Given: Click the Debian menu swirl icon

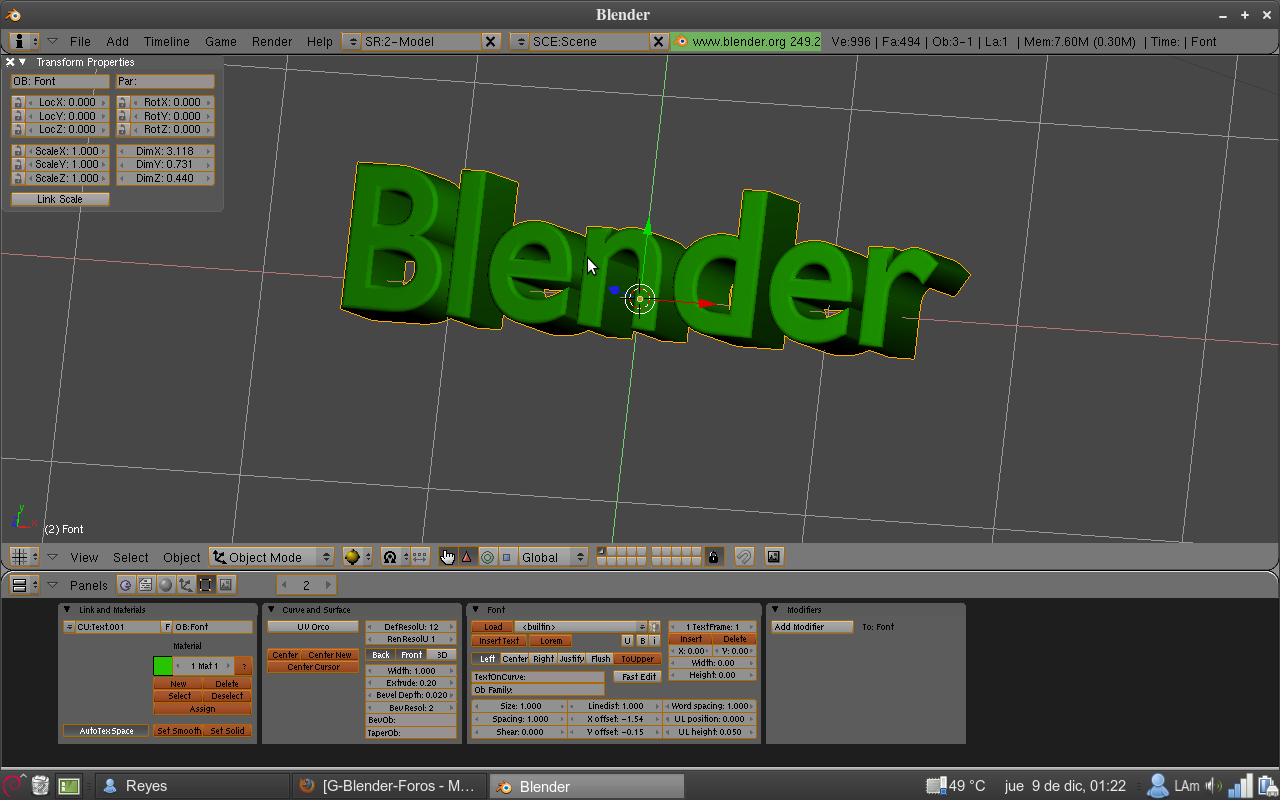Looking at the screenshot, I should click(x=13, y=786).
